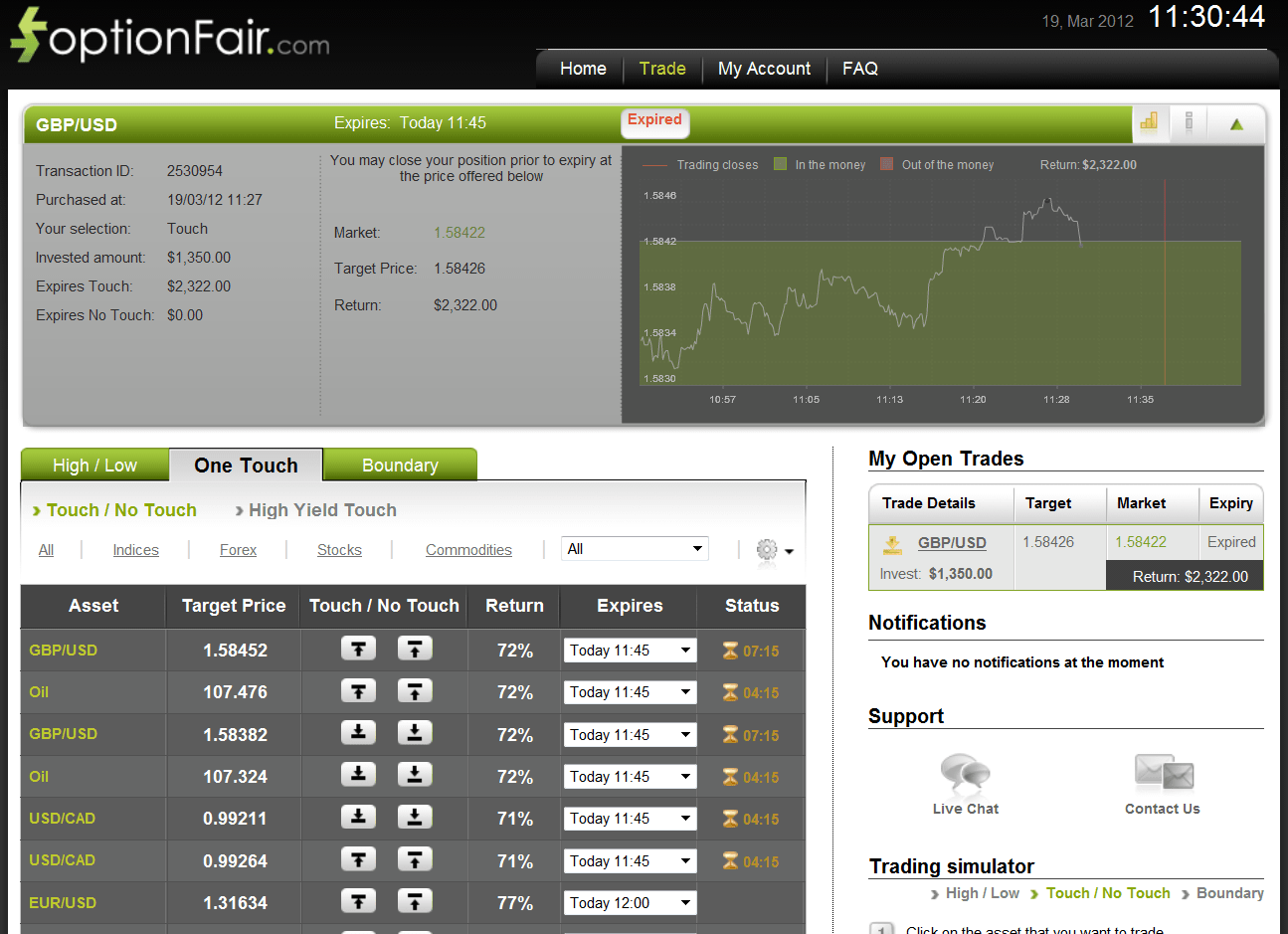
Task: Click the Forex filter link
Action: (238, 549)
